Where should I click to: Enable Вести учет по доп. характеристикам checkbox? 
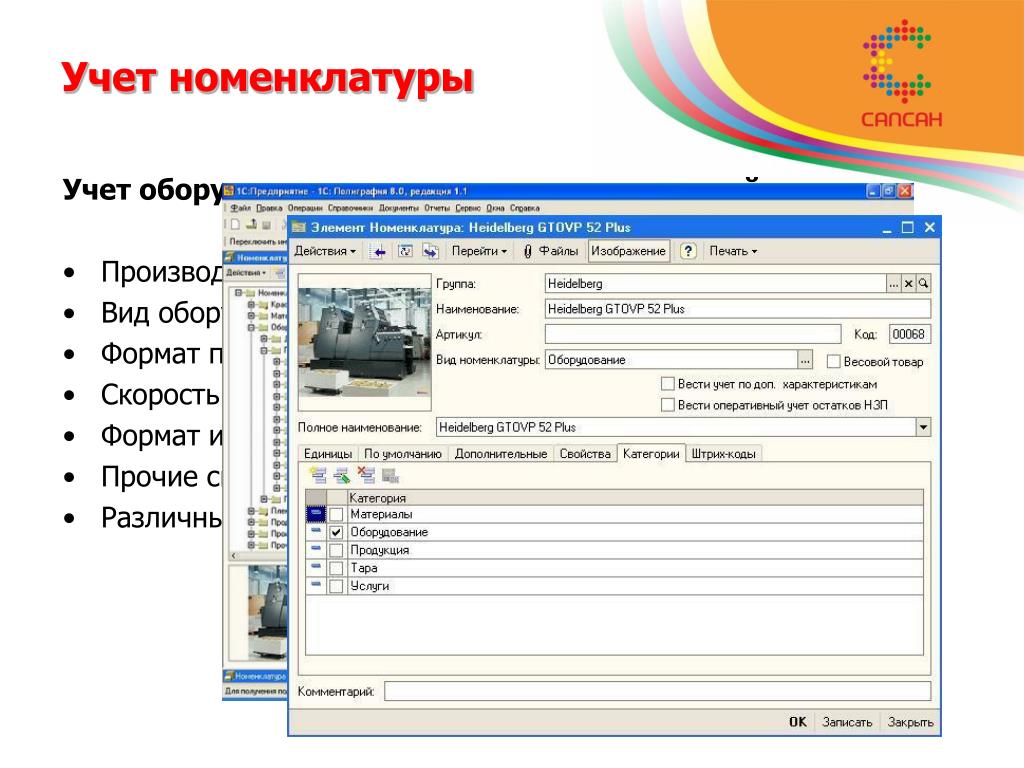(x=667, y=383)
